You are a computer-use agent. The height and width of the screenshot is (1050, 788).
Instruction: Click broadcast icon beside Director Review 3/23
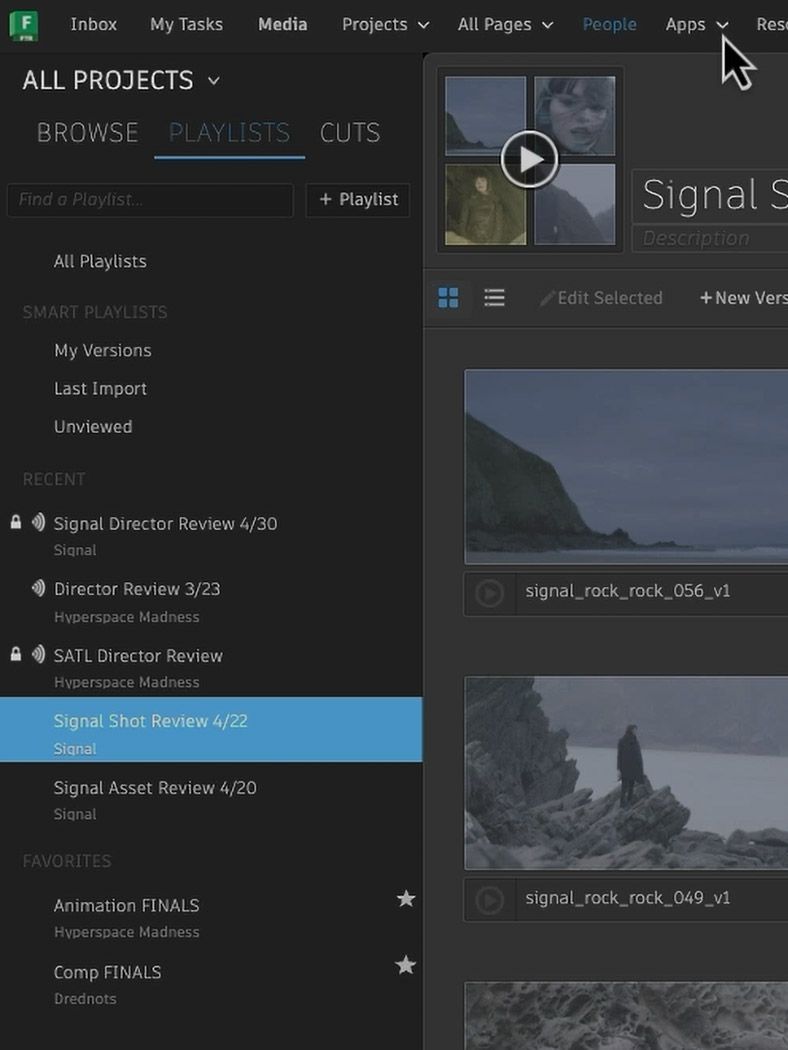[x=38, y=589]
